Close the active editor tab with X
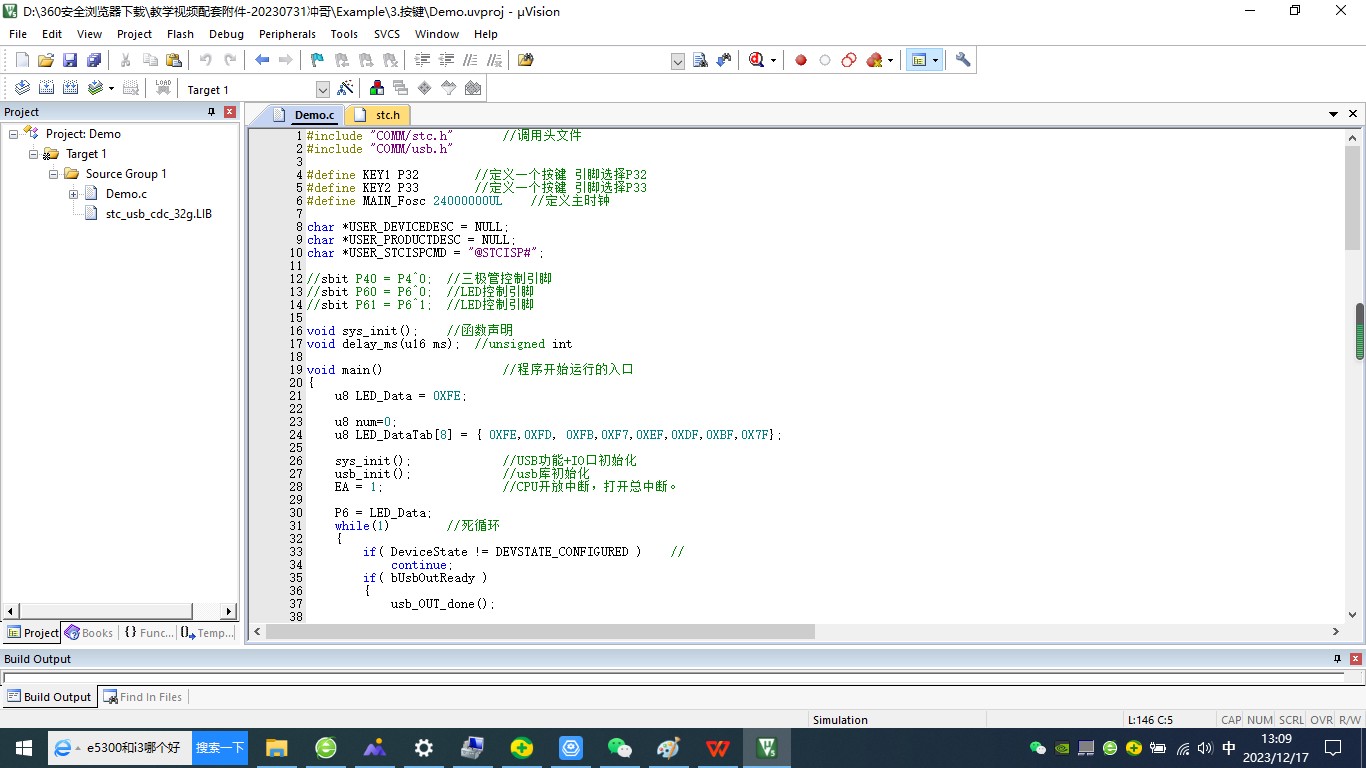The height and width of the screenshot is (768, 1366). click(x=1354, y=114)
